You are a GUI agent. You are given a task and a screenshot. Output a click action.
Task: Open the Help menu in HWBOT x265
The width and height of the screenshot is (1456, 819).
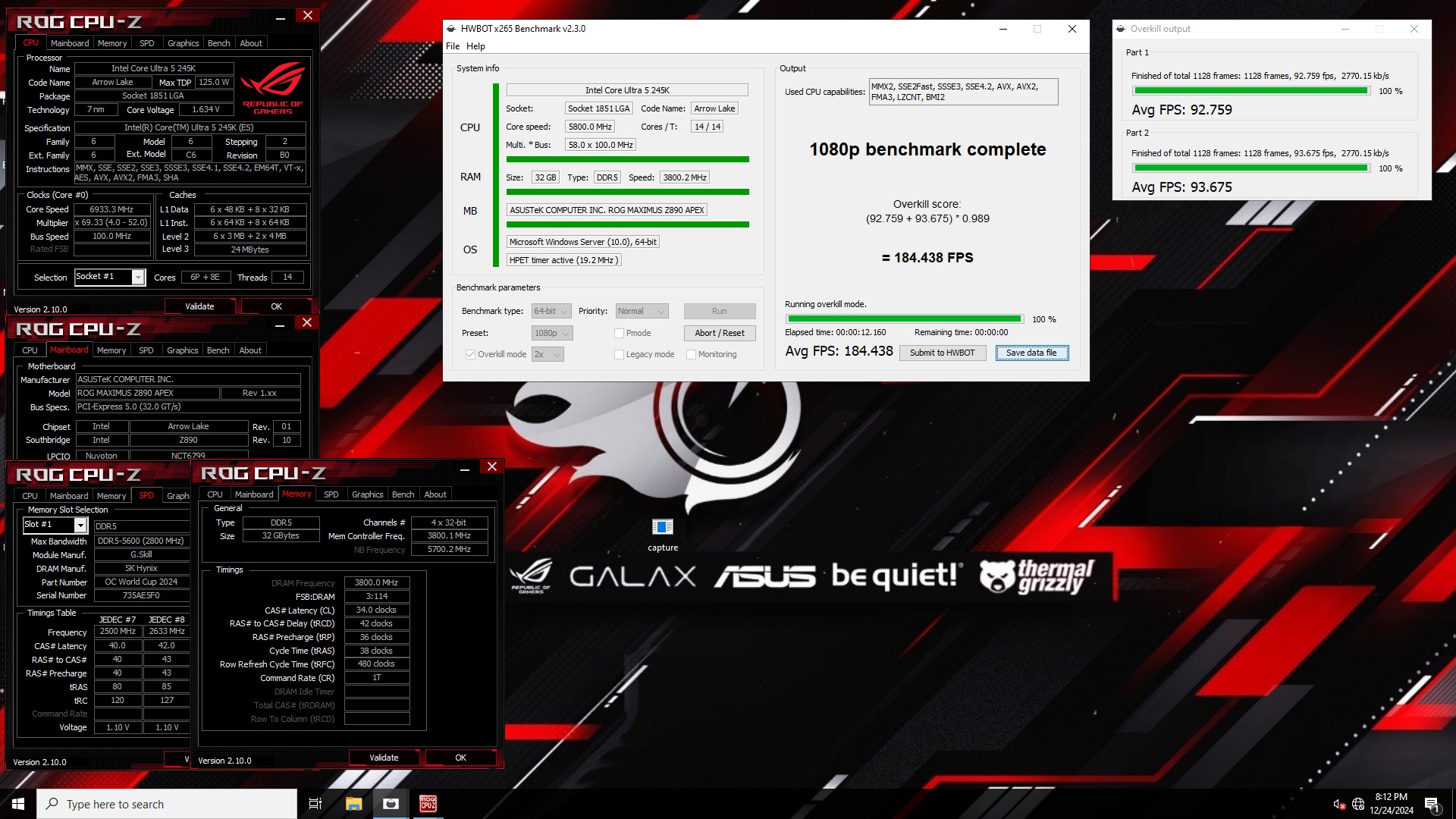[475, 46]
